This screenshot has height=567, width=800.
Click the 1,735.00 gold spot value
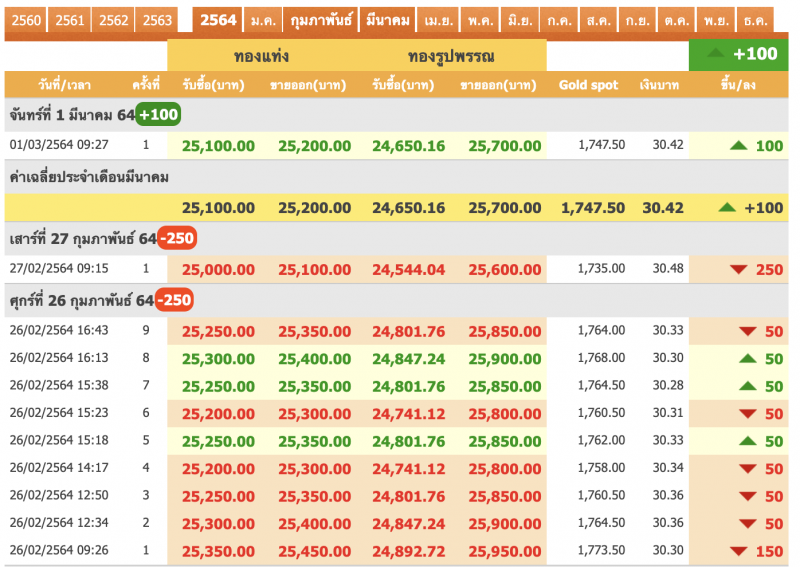601,268
